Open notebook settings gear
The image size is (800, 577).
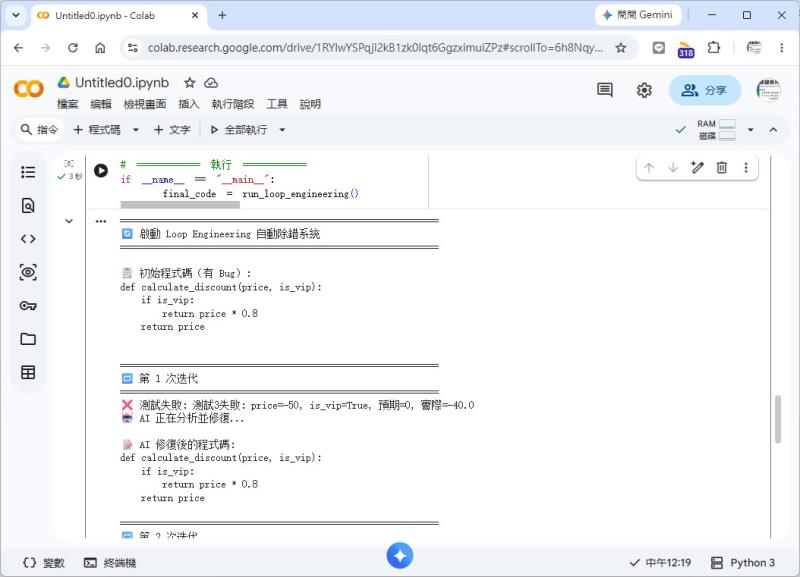pos(644,90)
